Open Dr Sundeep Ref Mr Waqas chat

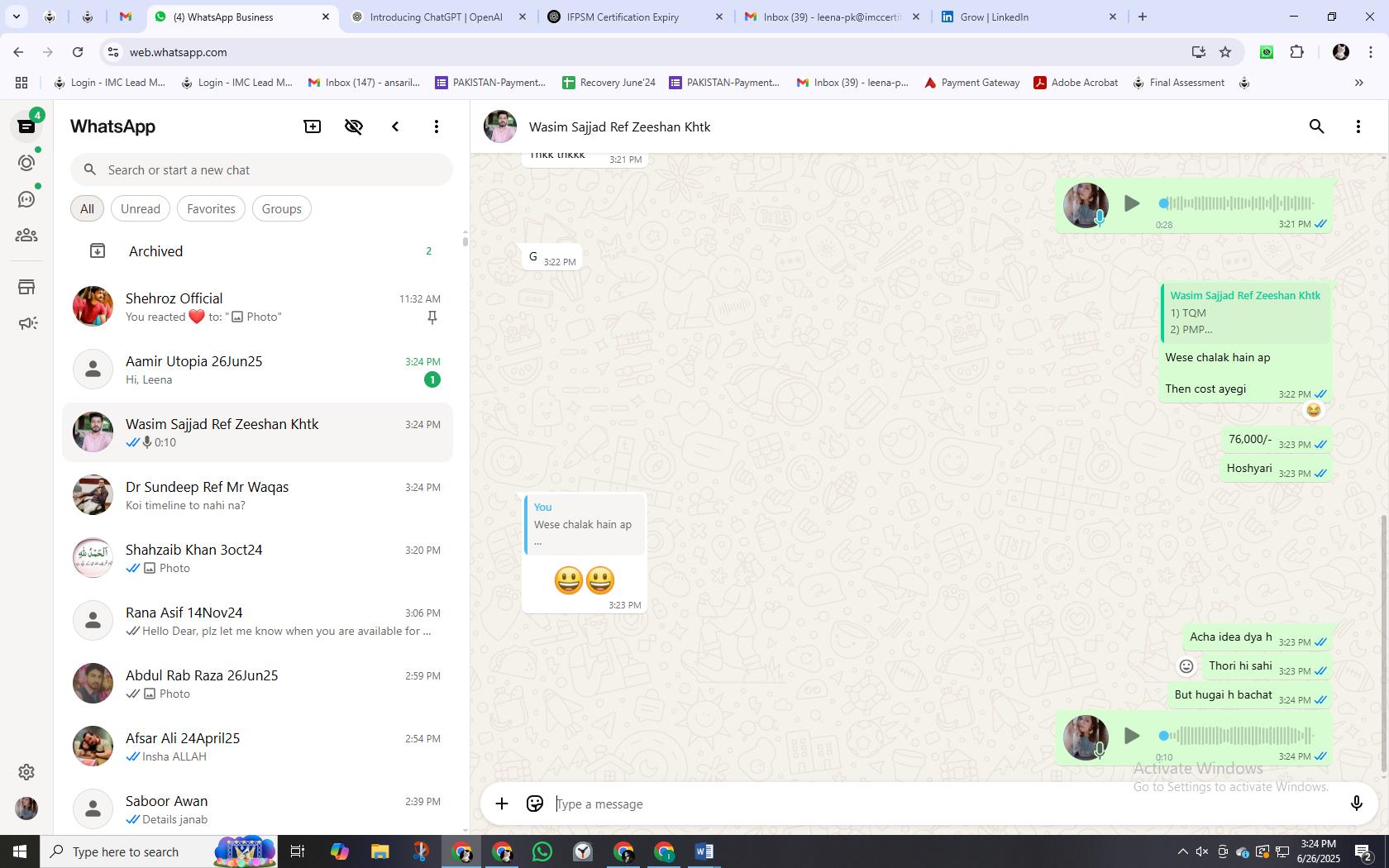tap(258, 495)
